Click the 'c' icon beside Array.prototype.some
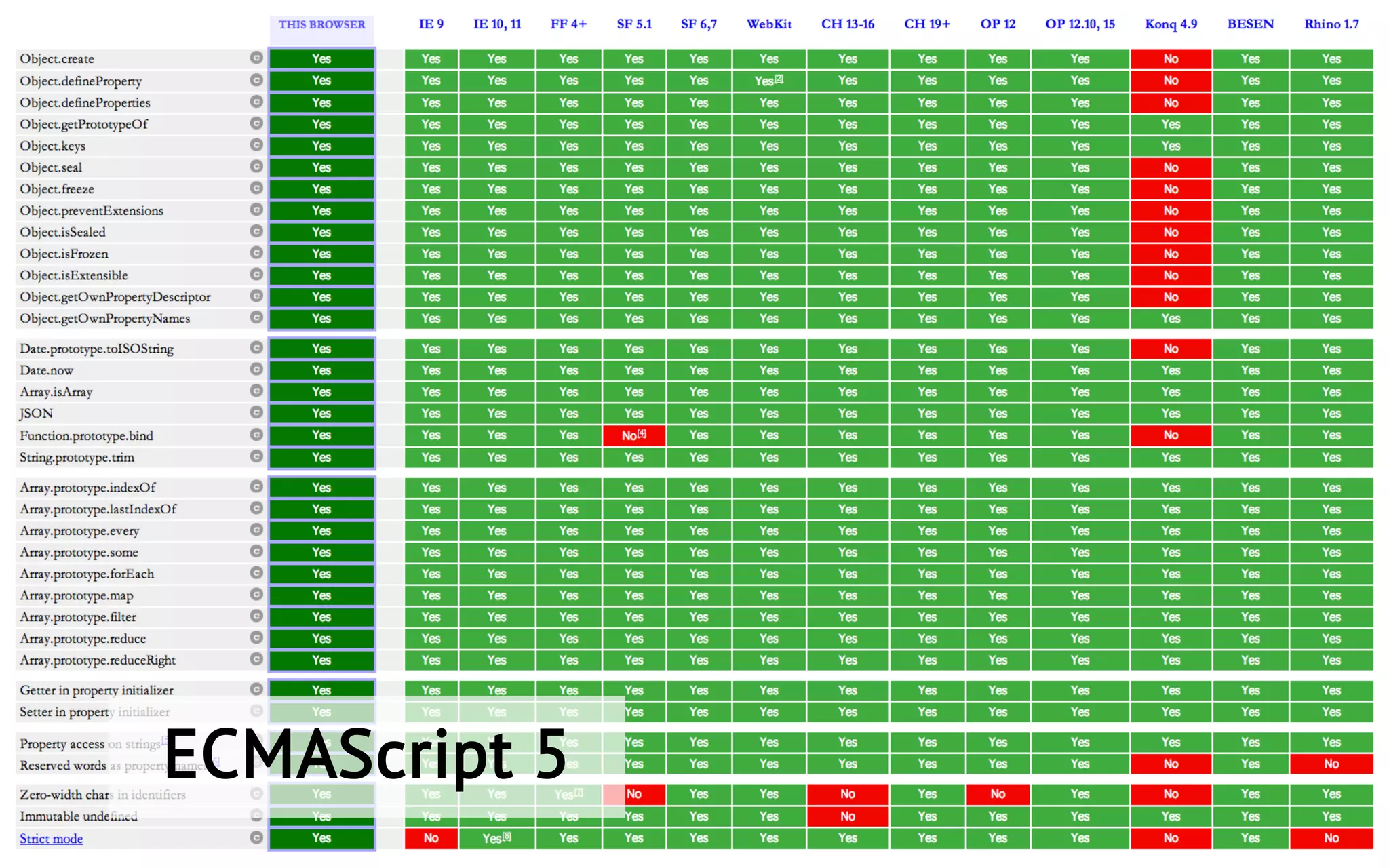 click(256, 551)
